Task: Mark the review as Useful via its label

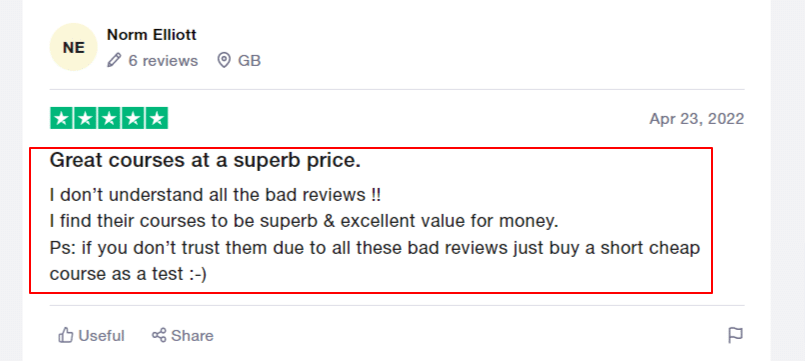Action: 102,336
